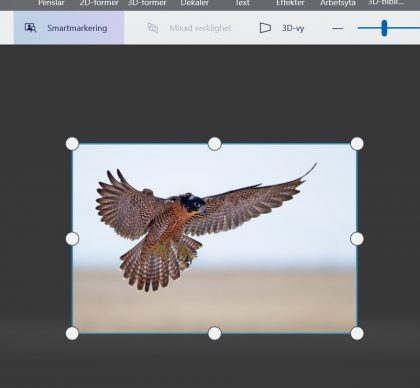Open the Dekaler tab
Viewport: 420px width, 388px height.
(x=194, y=3)
